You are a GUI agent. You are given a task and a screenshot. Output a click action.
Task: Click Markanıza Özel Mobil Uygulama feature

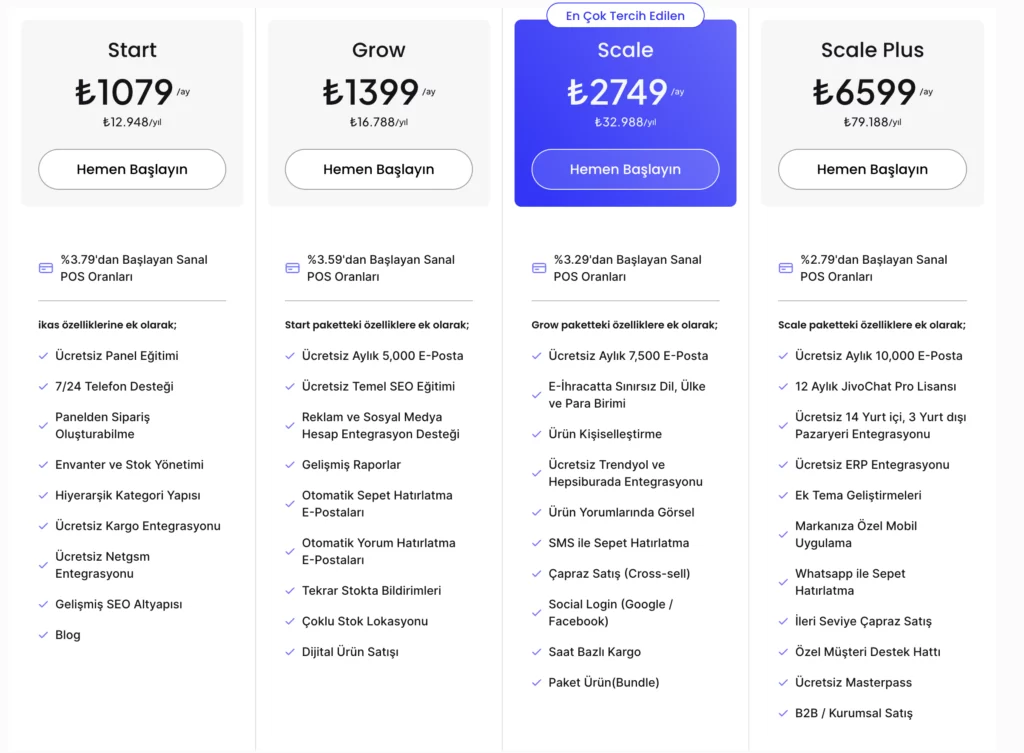(856, 534)
